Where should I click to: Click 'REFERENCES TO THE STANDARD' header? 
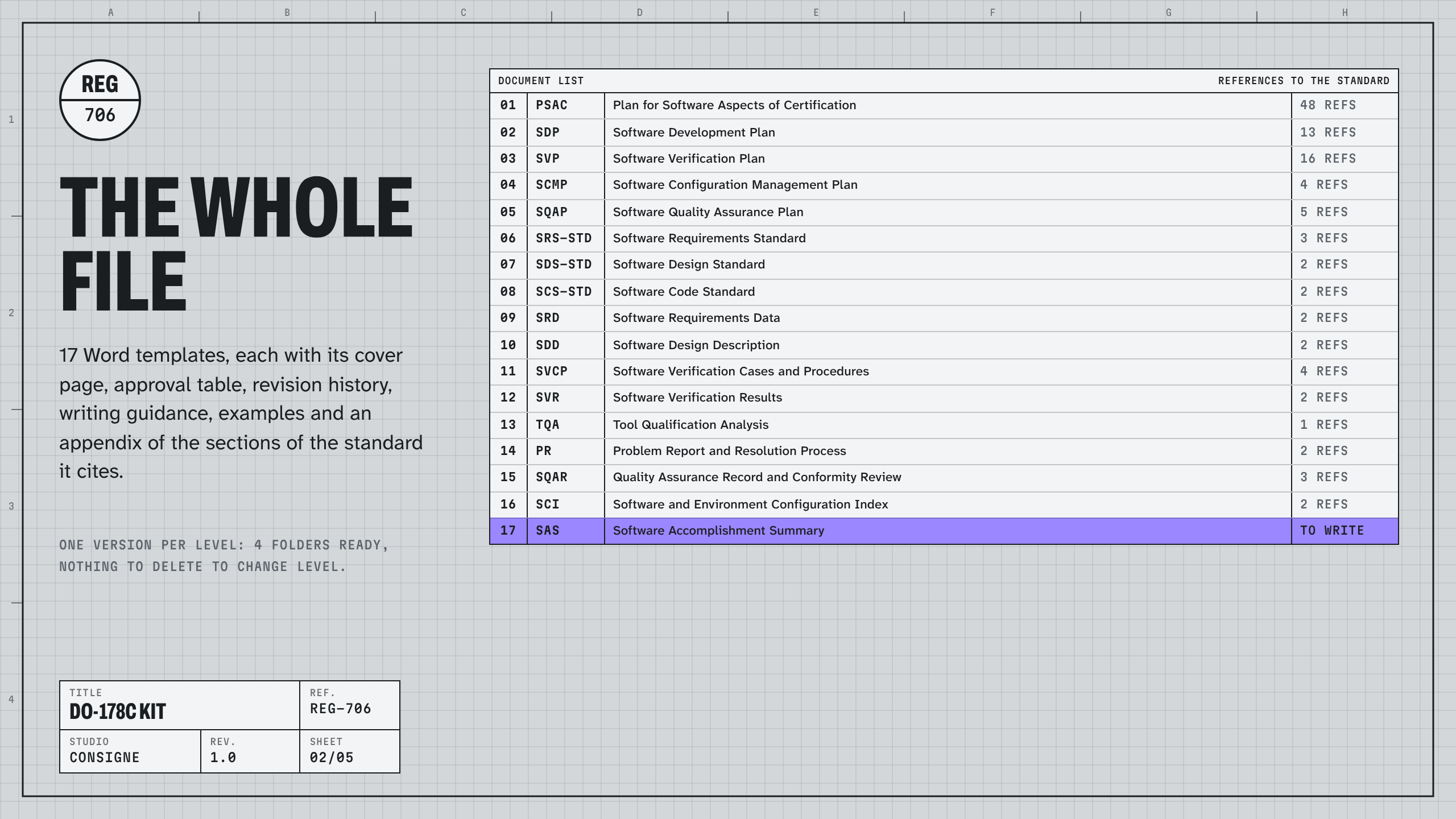click(1304, 81)
